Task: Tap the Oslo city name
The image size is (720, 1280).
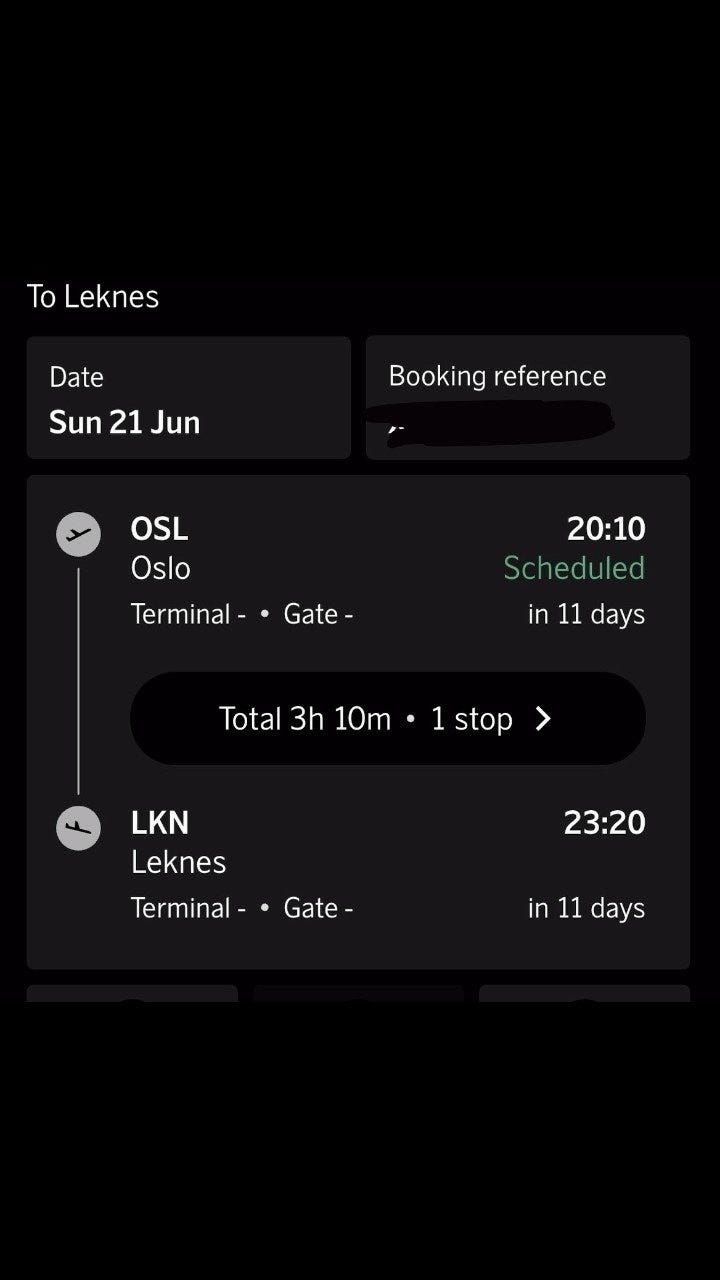Action: pyautogui.click(x=160, y=568)
